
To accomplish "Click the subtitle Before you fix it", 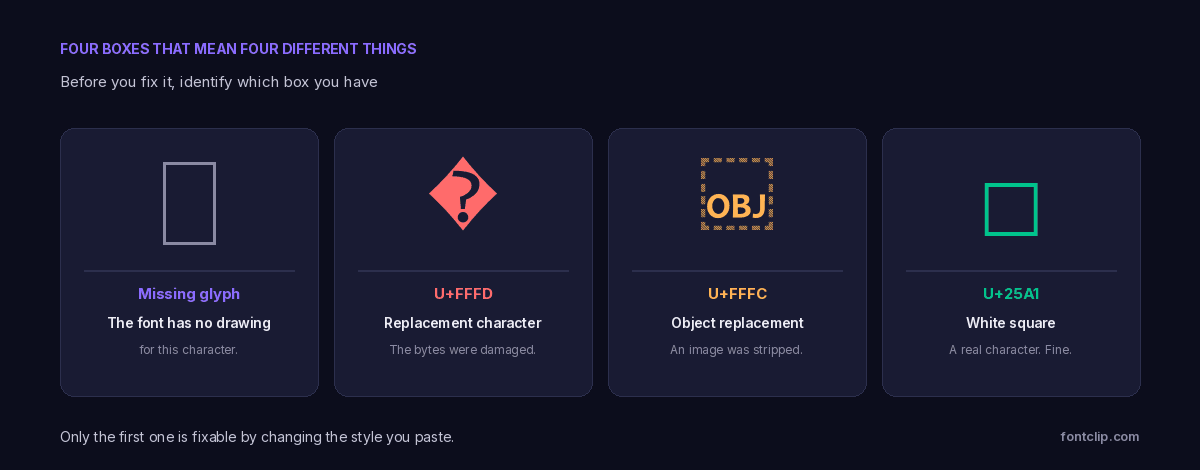I will click(219, 82).
